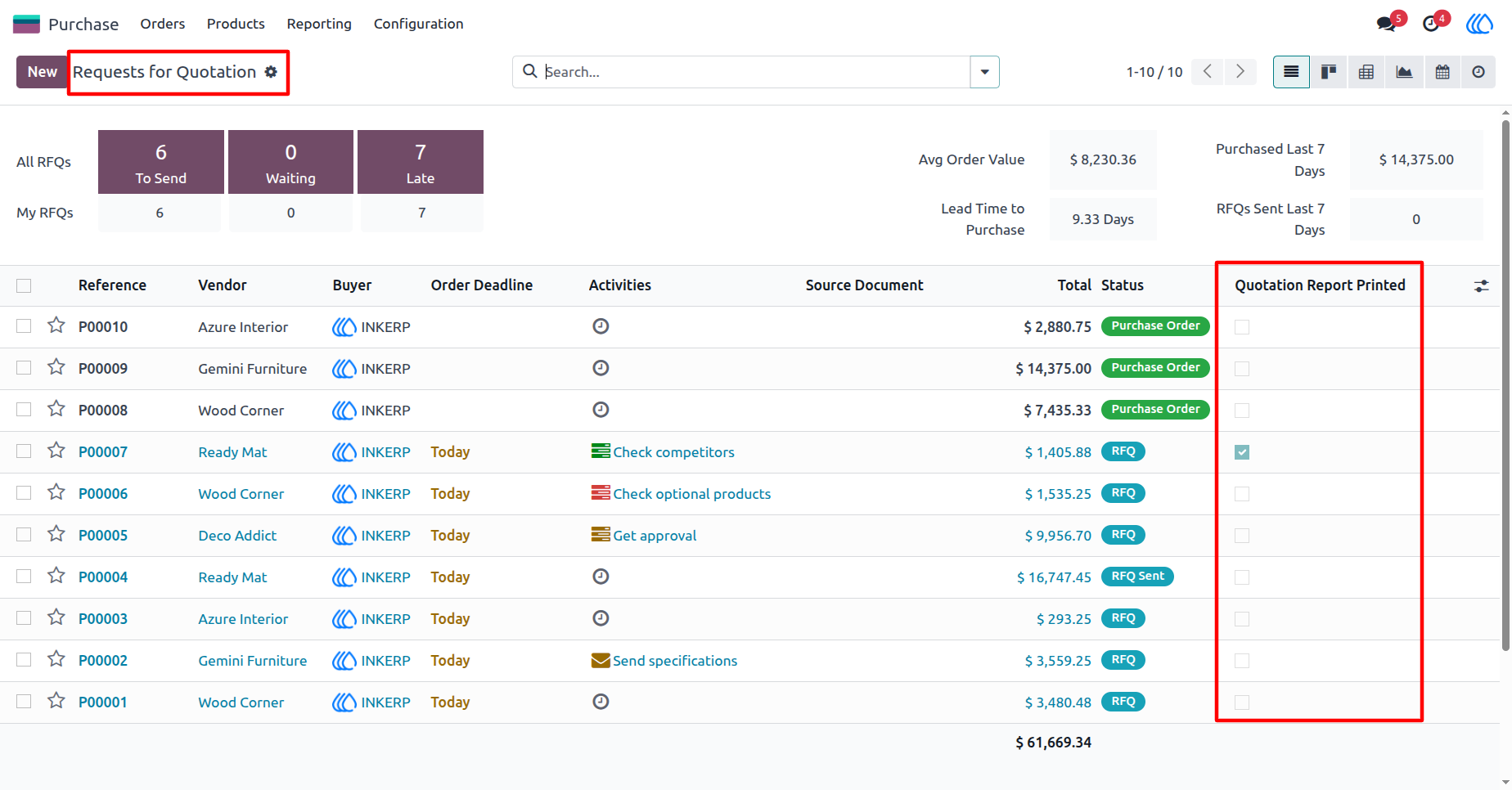Open the Products menu
The width and height of the screenshot is (1512, 790).
[x=236, y=24]
